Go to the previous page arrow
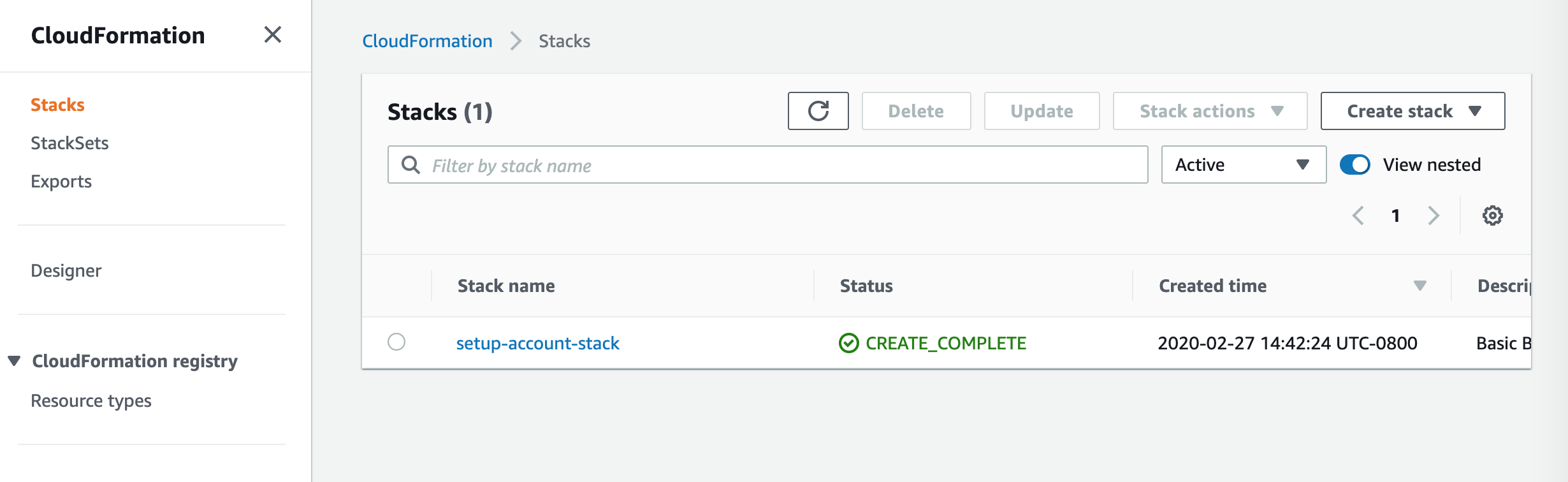The height and width of the screenshot is (482, 1568). (1358, 215)
